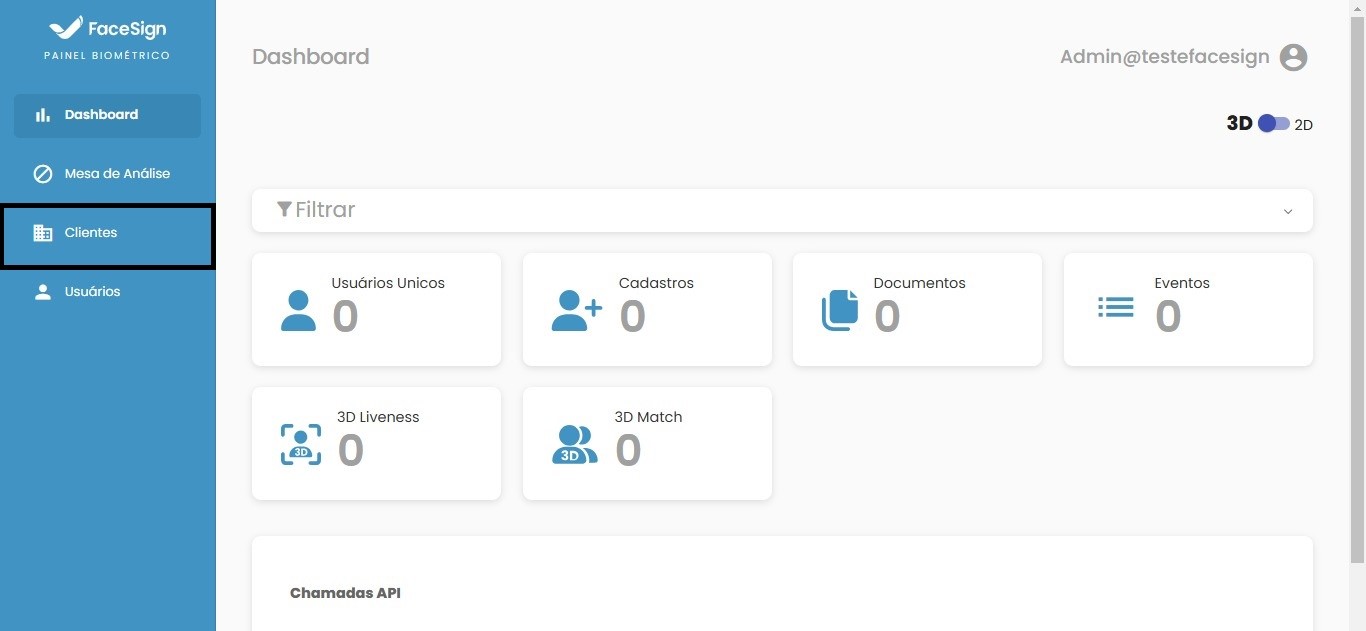The image size is (1366, 631).
Task: Click the Filtrar funnel label
Action: coord(316,210)
